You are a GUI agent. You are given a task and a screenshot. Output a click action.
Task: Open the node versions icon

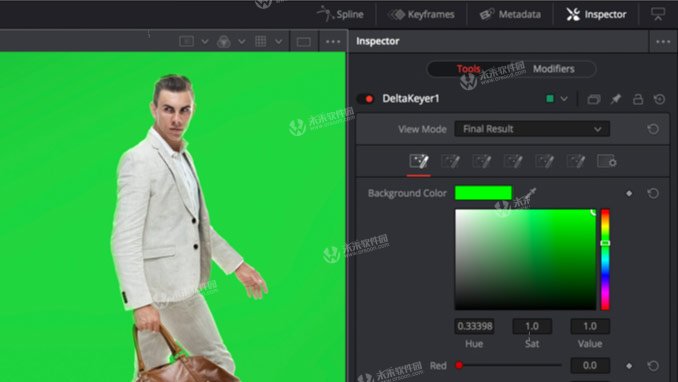tap(594, 100)
